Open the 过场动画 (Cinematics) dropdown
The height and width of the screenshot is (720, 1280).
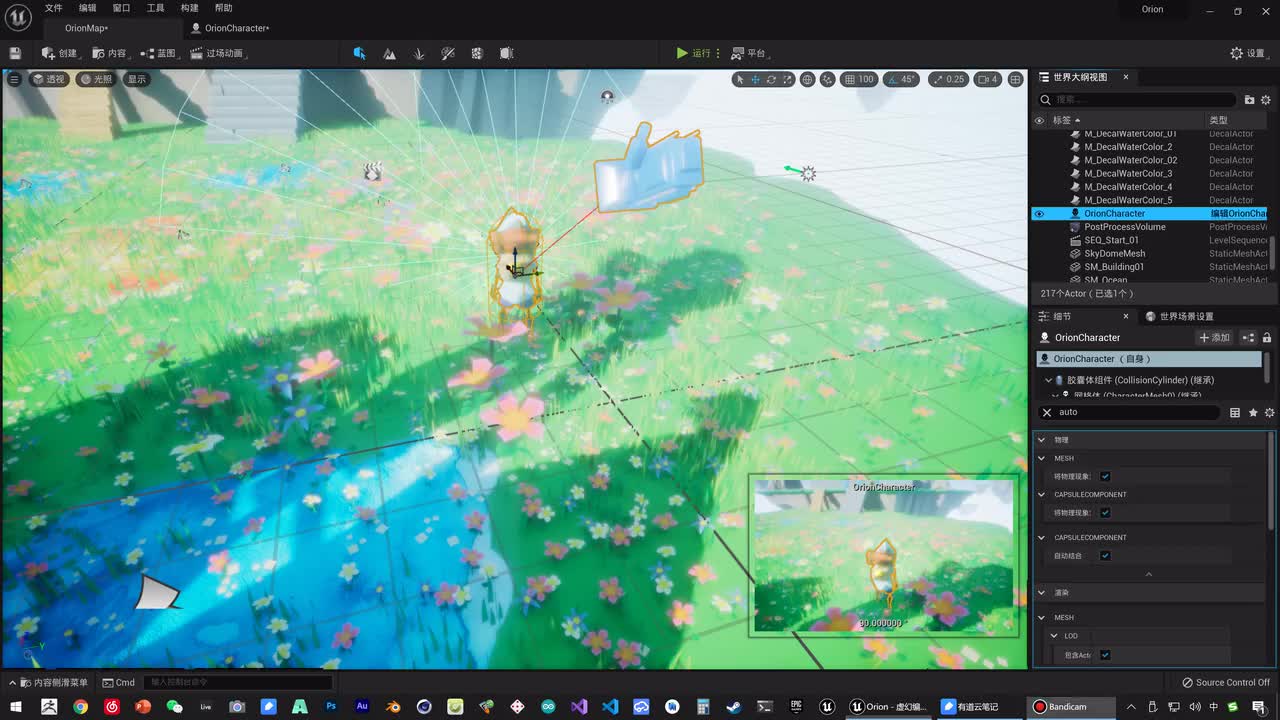coord(217,53)
